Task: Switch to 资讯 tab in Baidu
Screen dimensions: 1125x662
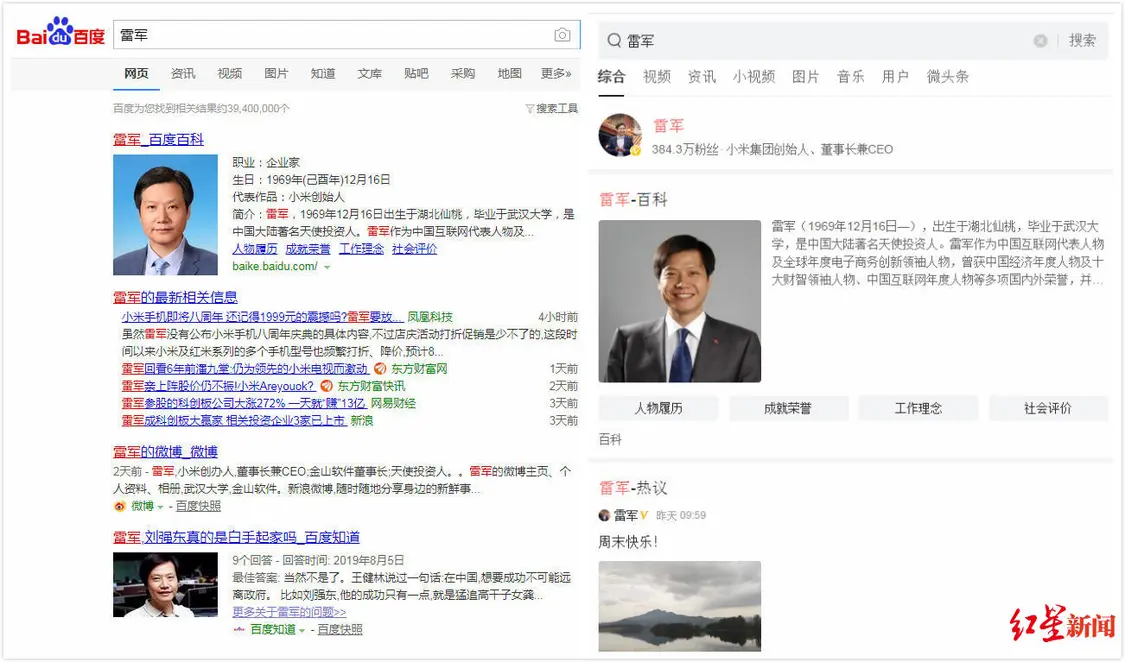Action: click(x=183, y=73)
